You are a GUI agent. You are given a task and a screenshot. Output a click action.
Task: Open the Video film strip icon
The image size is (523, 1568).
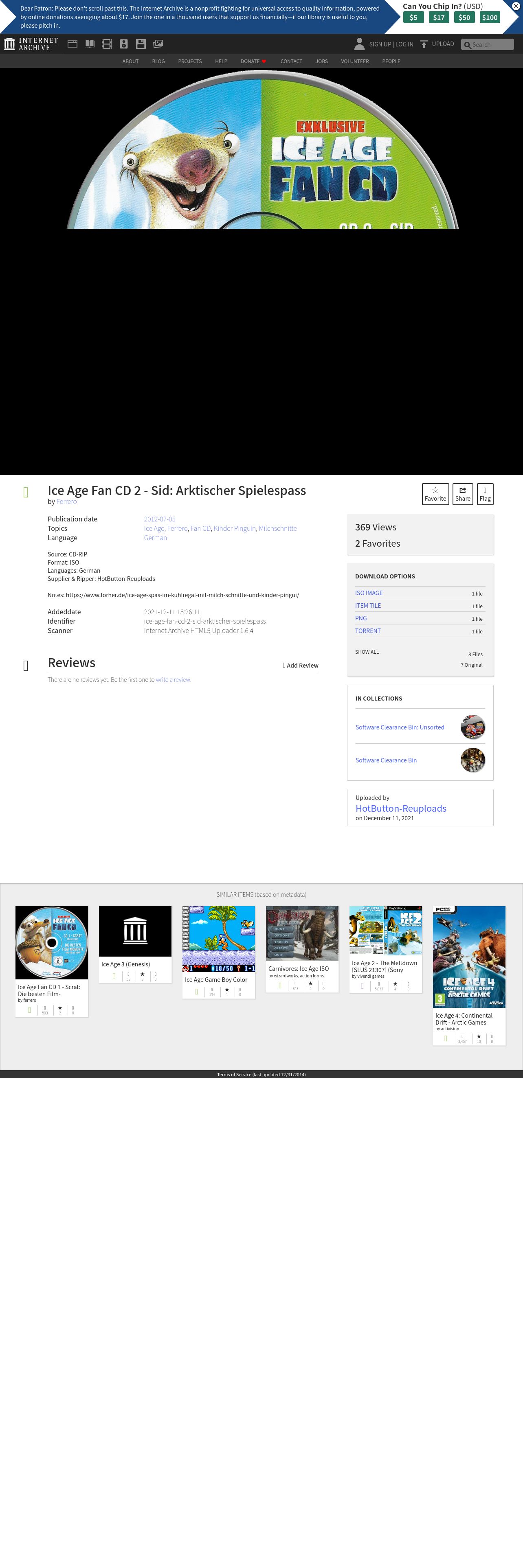[x=107, y=44]
